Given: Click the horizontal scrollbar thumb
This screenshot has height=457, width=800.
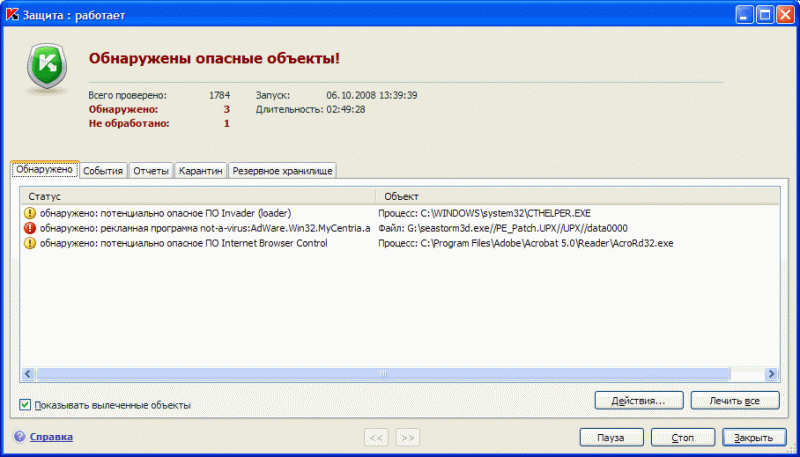Looking at the screenshot, I should 383,374.
